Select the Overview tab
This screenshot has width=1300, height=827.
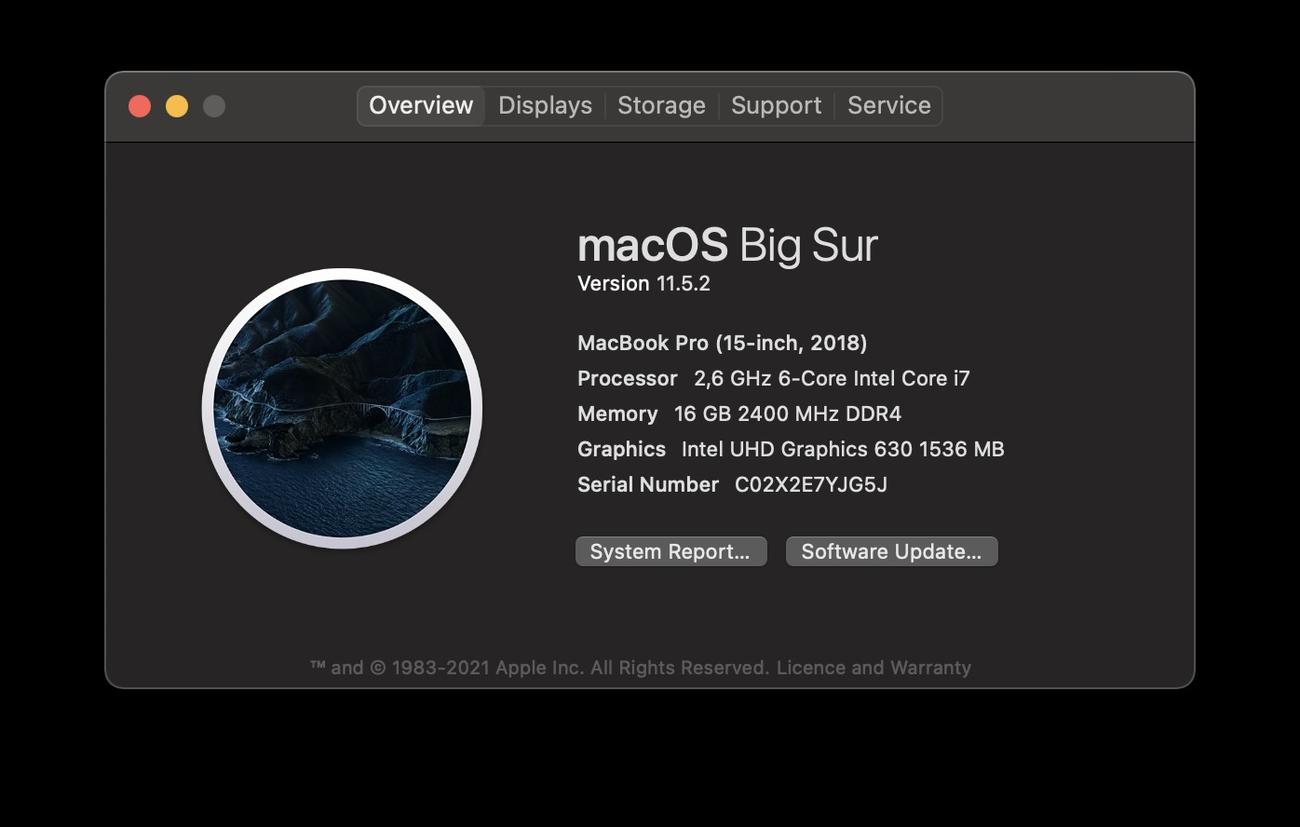pyautogui.click(x=421, y=105)
